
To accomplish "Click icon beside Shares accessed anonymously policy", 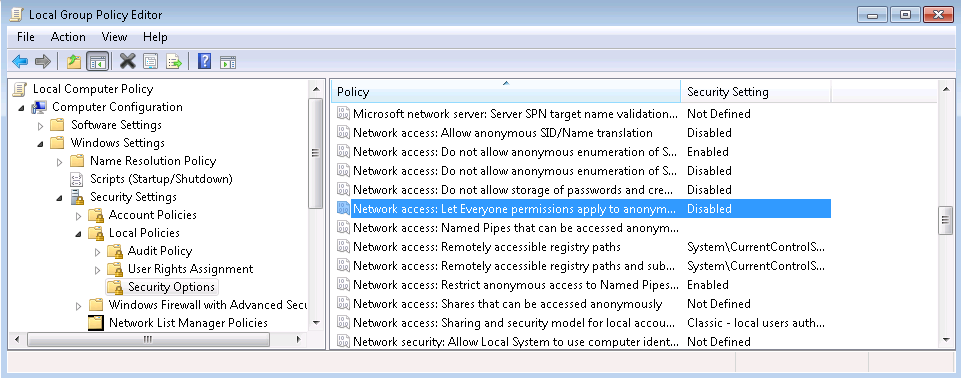I will coord(343,304).
